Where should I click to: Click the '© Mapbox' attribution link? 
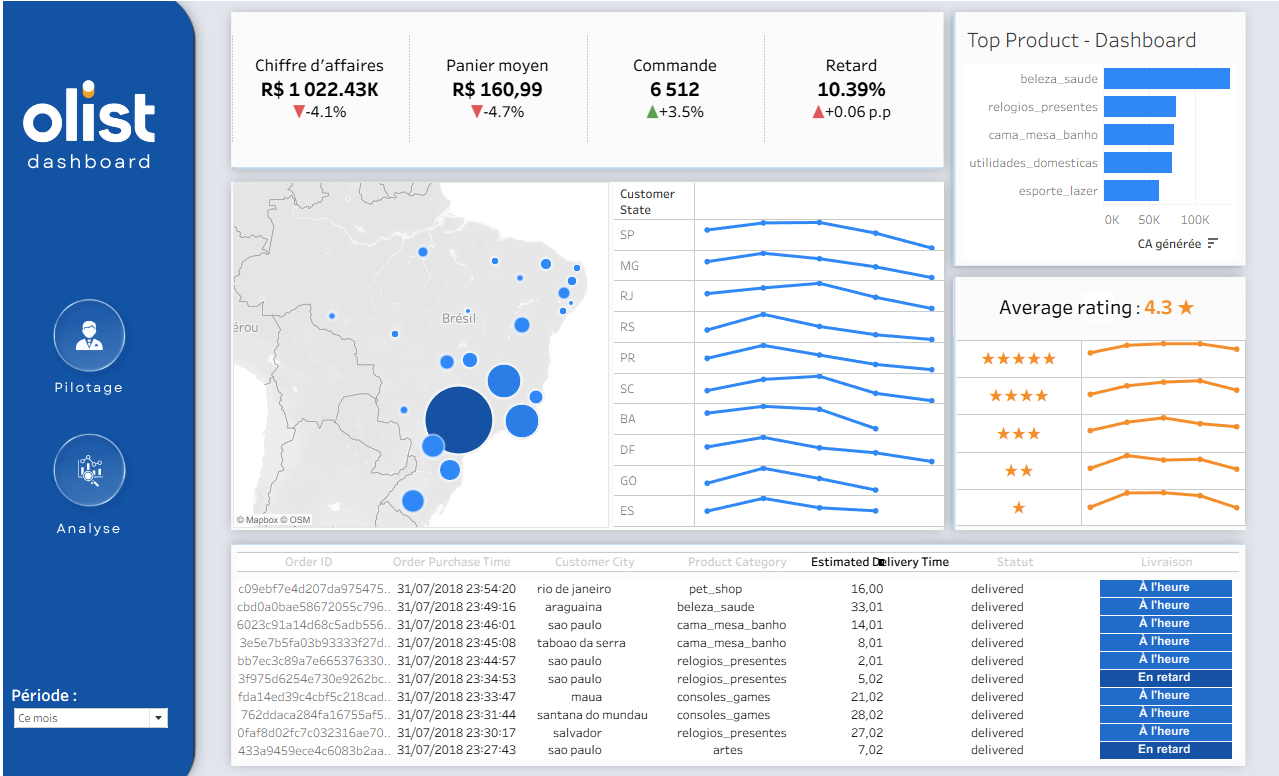(x=258, y=519)
